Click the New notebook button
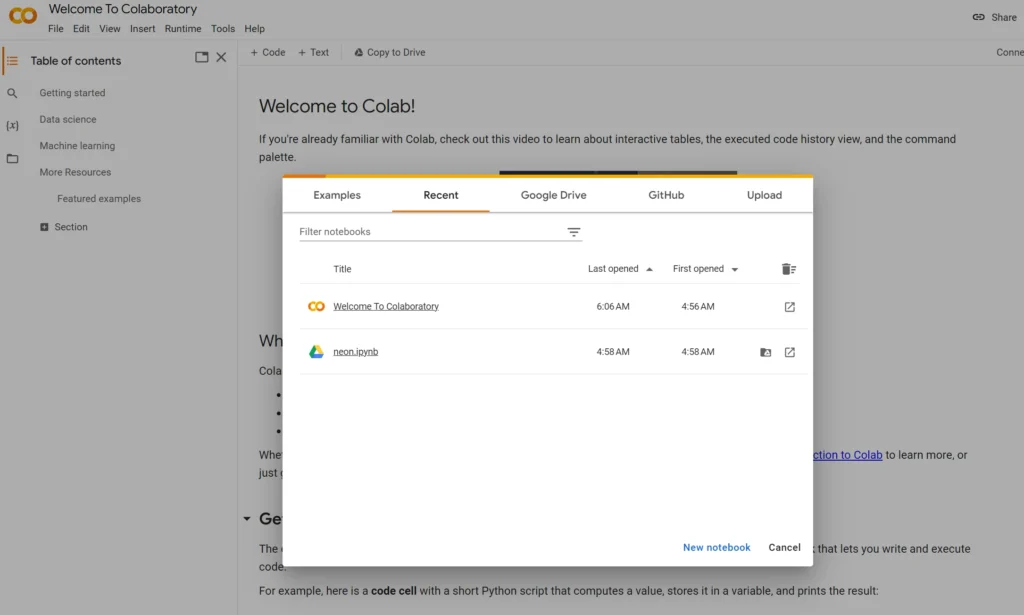 coord(716,547)
